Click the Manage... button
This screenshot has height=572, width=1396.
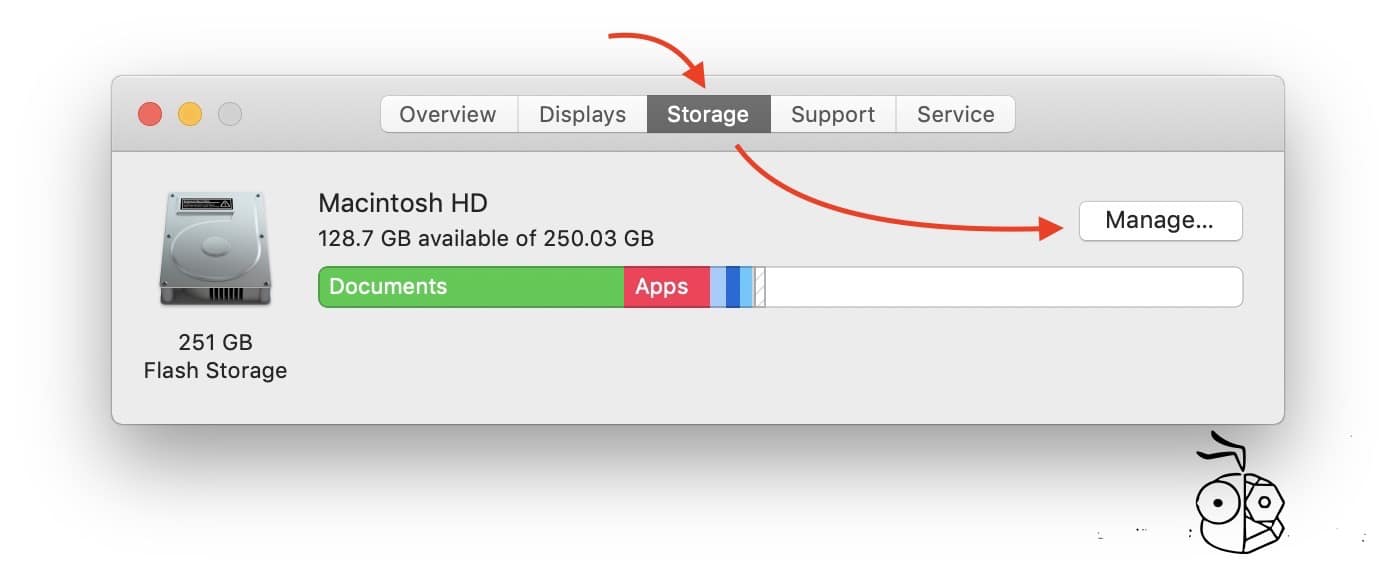[1160, 221]
